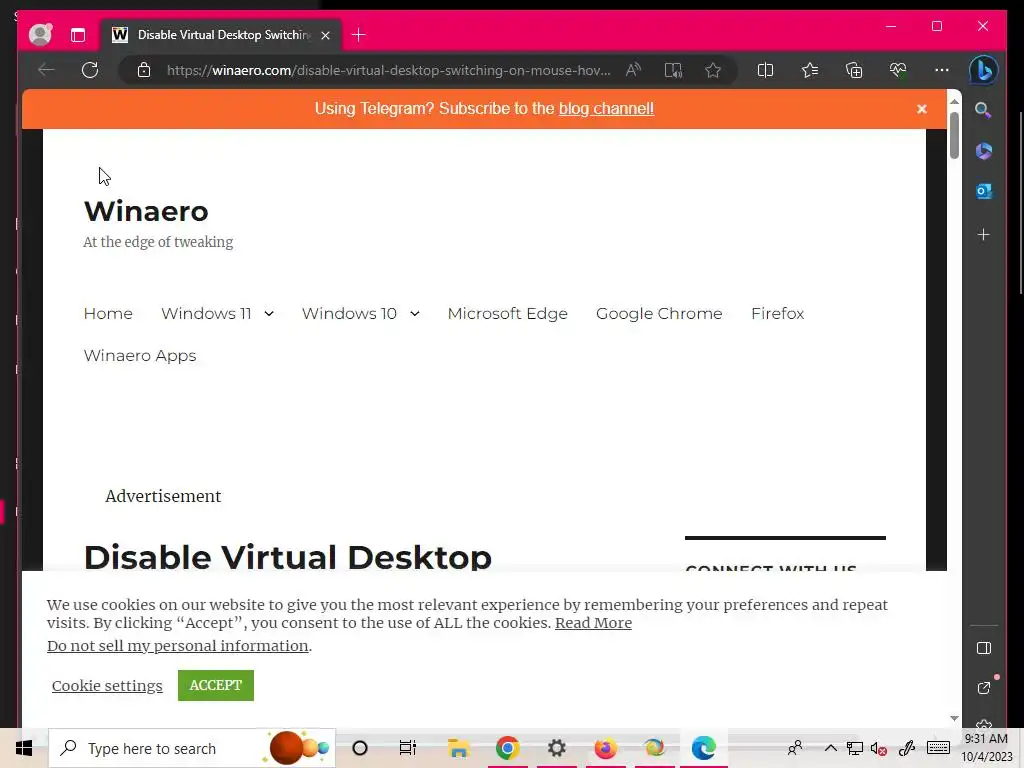Click the scrollbar down arrow

954,718
